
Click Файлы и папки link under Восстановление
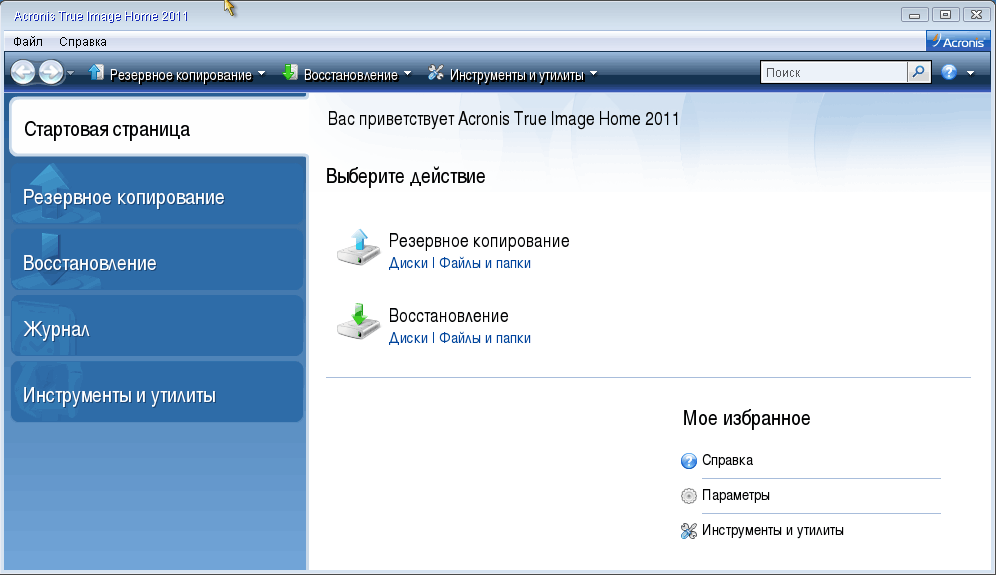coord(485,338)
